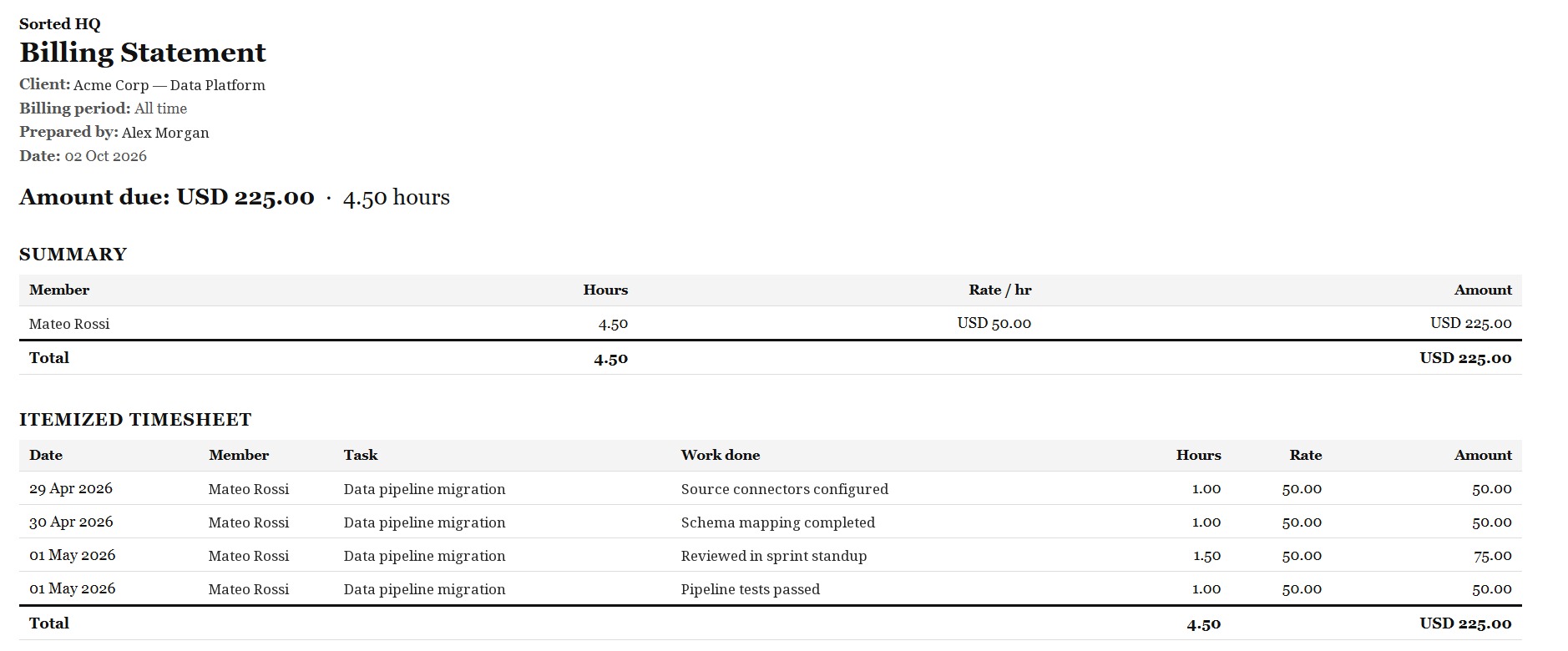Click the date '30 Apr 2026'
This screenshot has width=1568, height=651.
(71, 522)
